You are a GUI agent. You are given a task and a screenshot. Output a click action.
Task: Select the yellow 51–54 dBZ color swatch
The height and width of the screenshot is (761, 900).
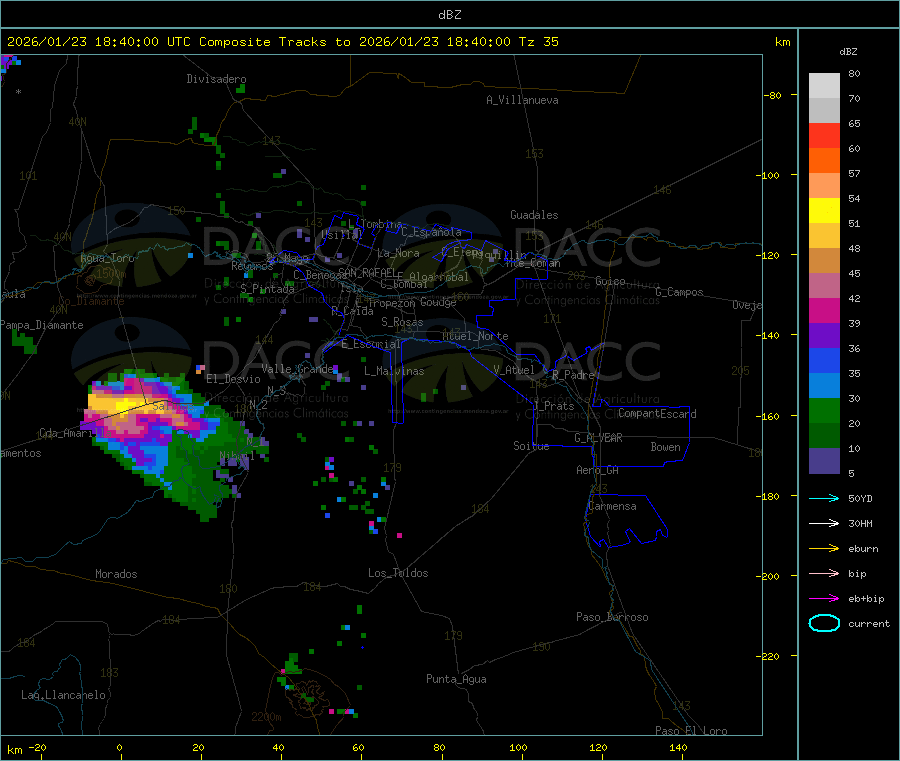(824, 211)
